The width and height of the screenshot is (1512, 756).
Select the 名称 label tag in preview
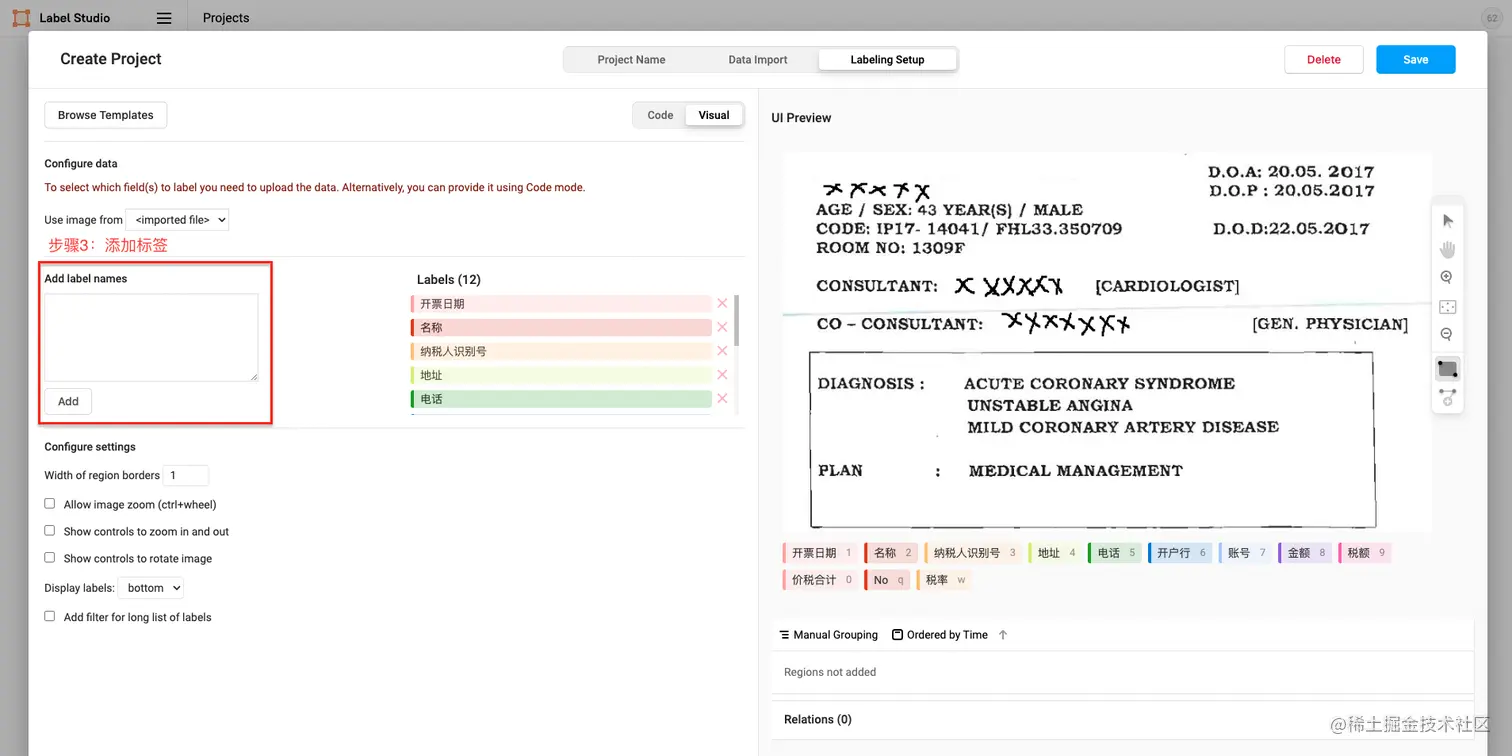(891, 552)
